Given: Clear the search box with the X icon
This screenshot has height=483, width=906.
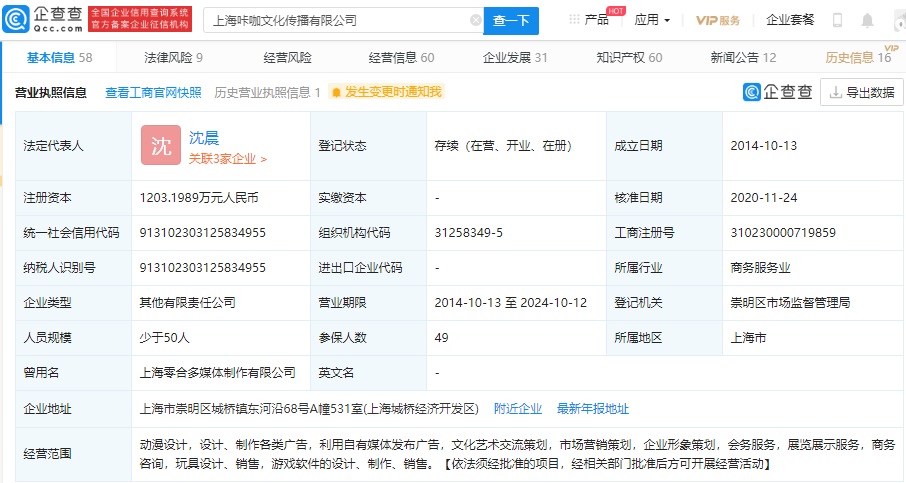Looking at the screenshot, I should point(476,21).
